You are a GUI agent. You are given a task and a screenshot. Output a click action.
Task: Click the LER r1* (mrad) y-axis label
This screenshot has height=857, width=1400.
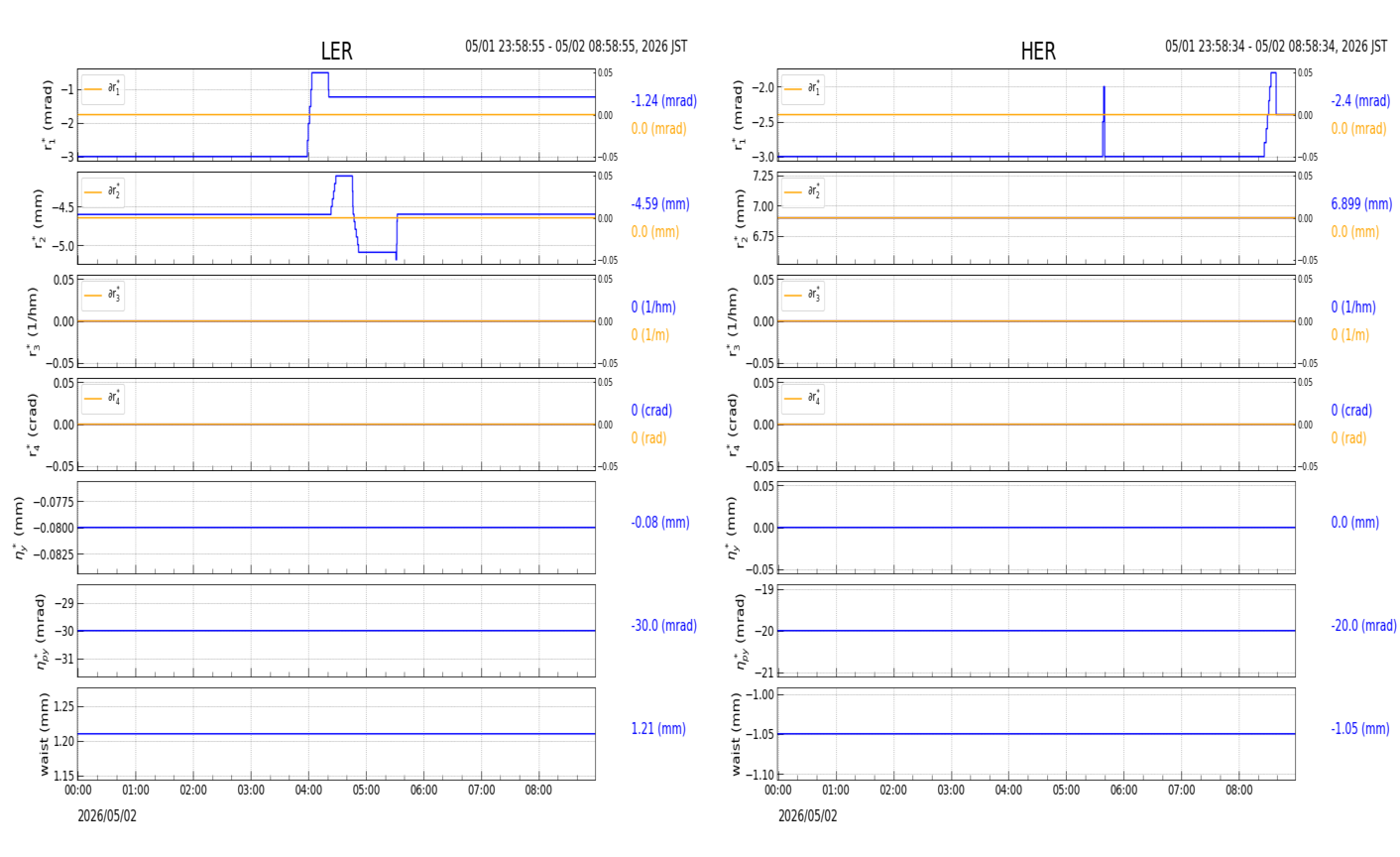pyautogui.click(x=48, y=115)
